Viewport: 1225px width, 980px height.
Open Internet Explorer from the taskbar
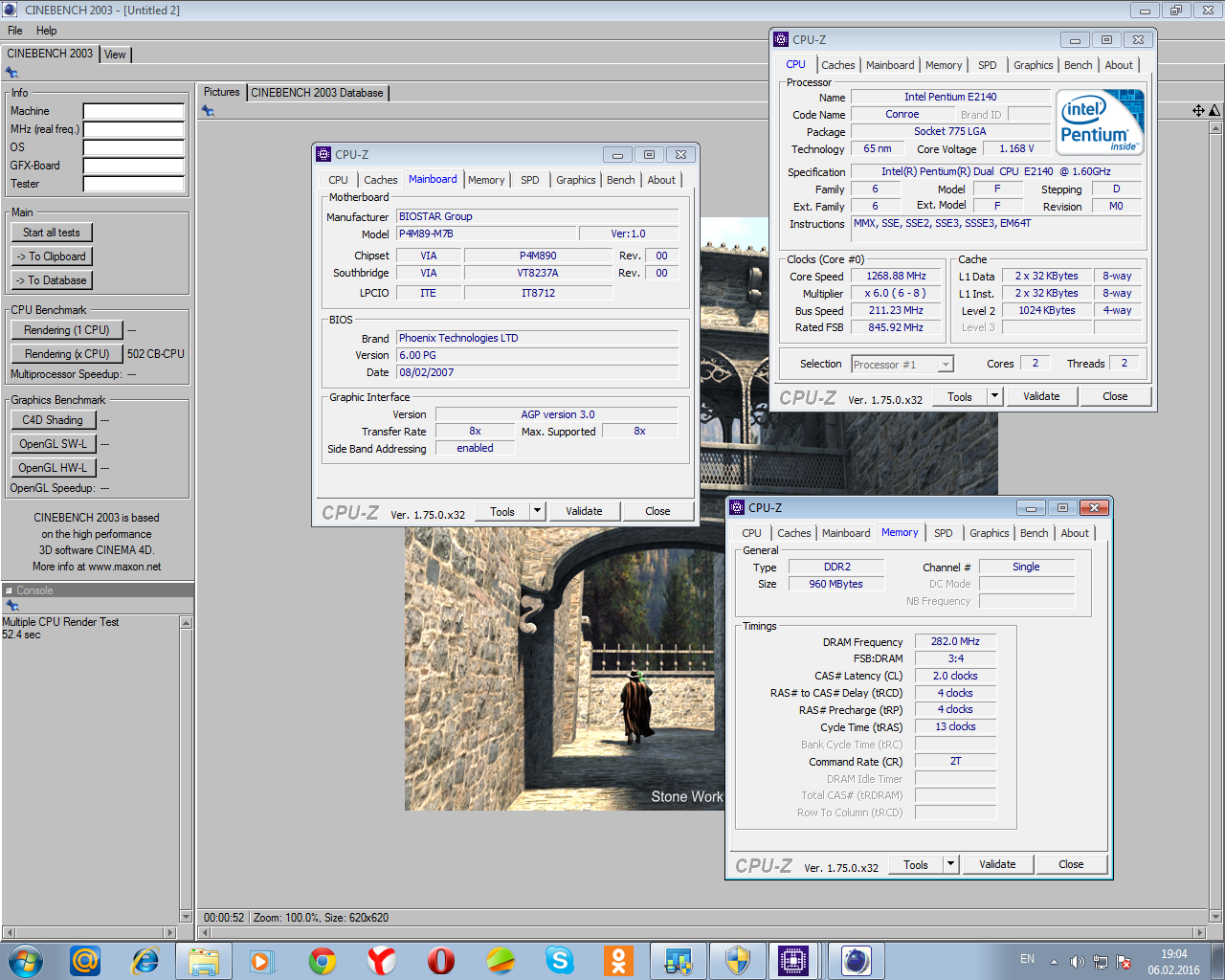coord(145,960)
